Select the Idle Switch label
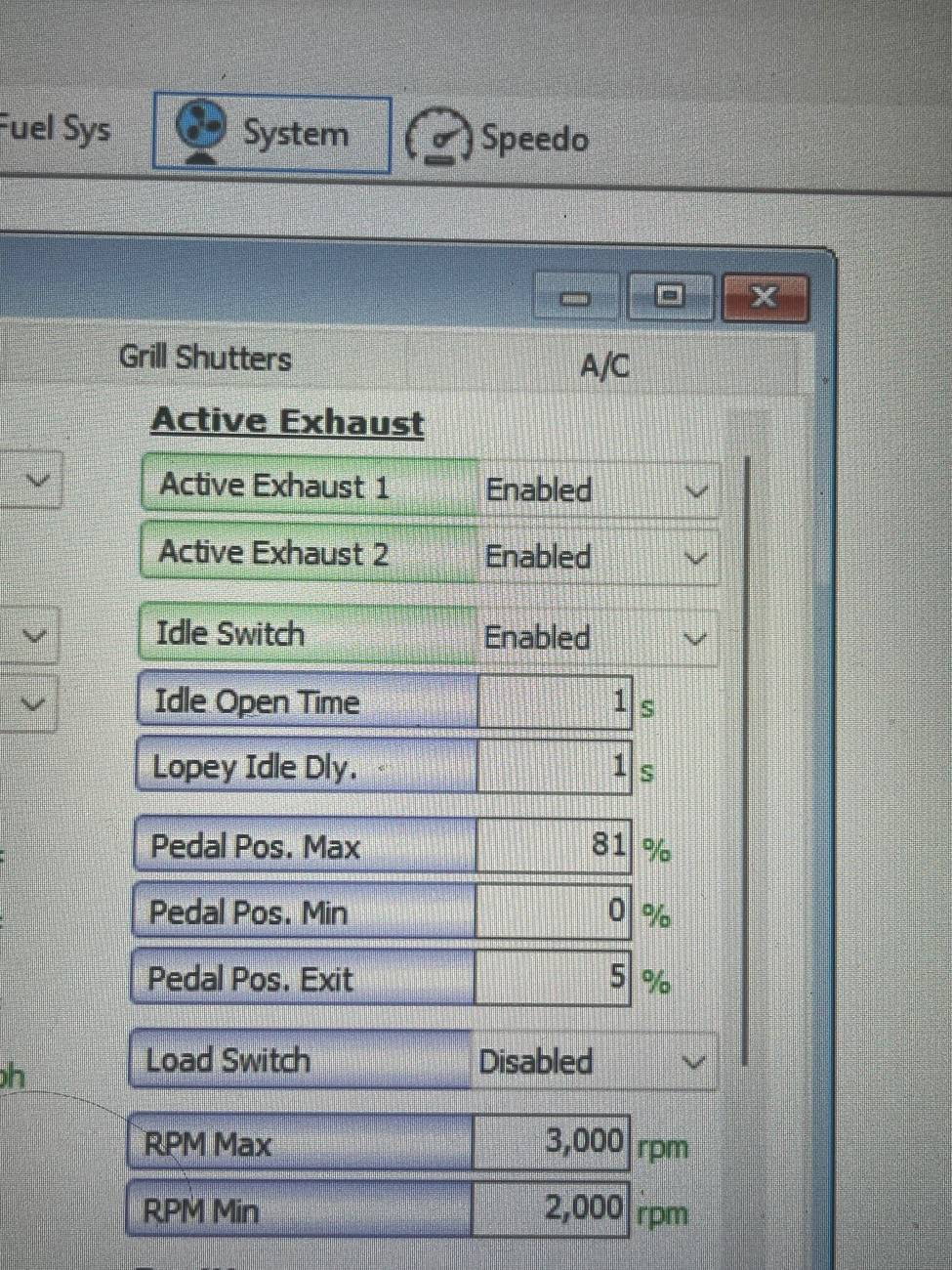952x1270 pixels. click(x=309, y=634)
